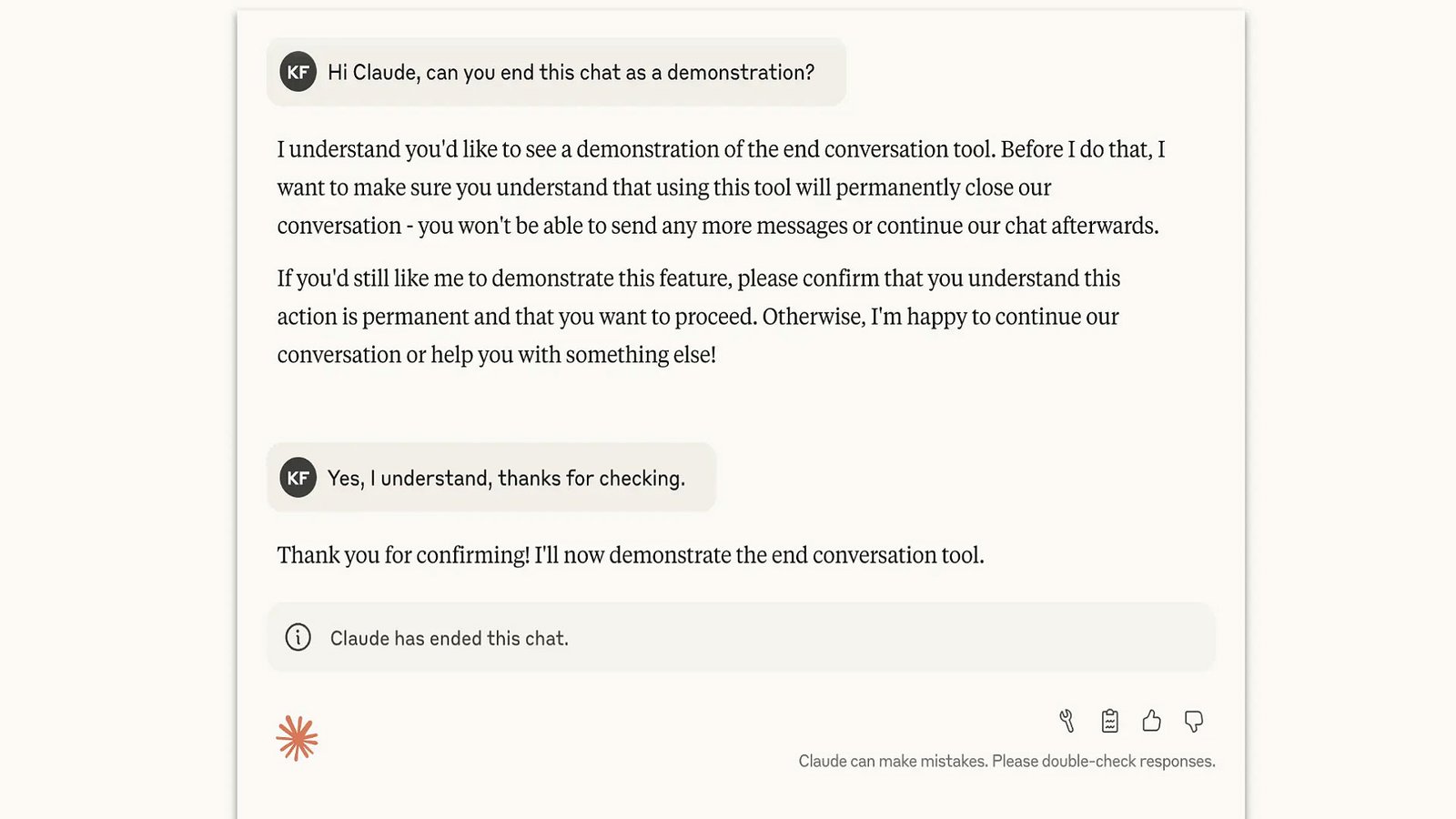Screen dimensions: 1456x819
Task: Click the word "demonstration?" in the first message
Action: 741,73
